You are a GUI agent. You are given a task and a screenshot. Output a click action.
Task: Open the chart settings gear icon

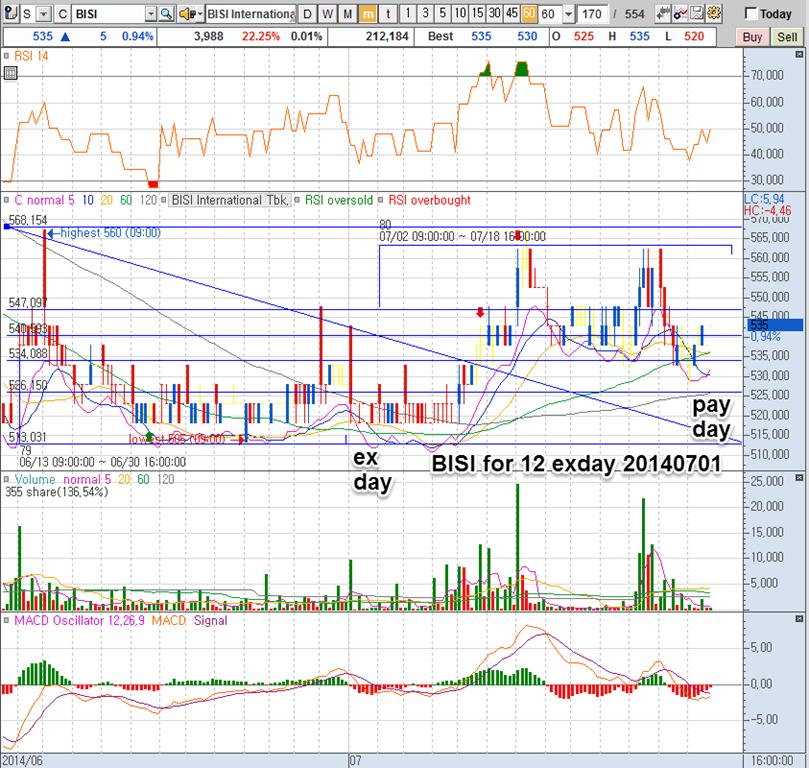pos(715,13)
